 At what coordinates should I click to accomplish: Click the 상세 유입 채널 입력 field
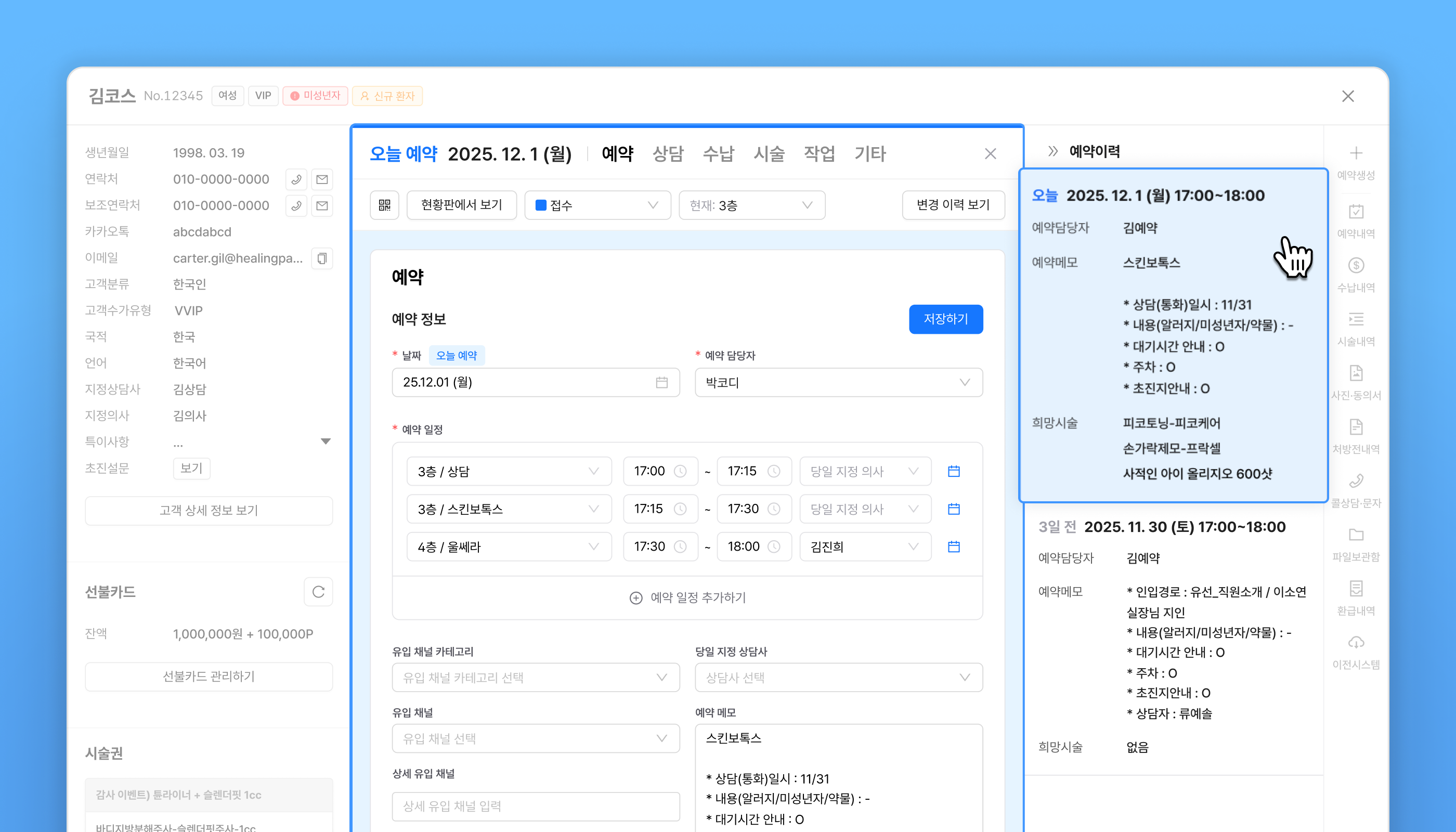pos(535,807)
